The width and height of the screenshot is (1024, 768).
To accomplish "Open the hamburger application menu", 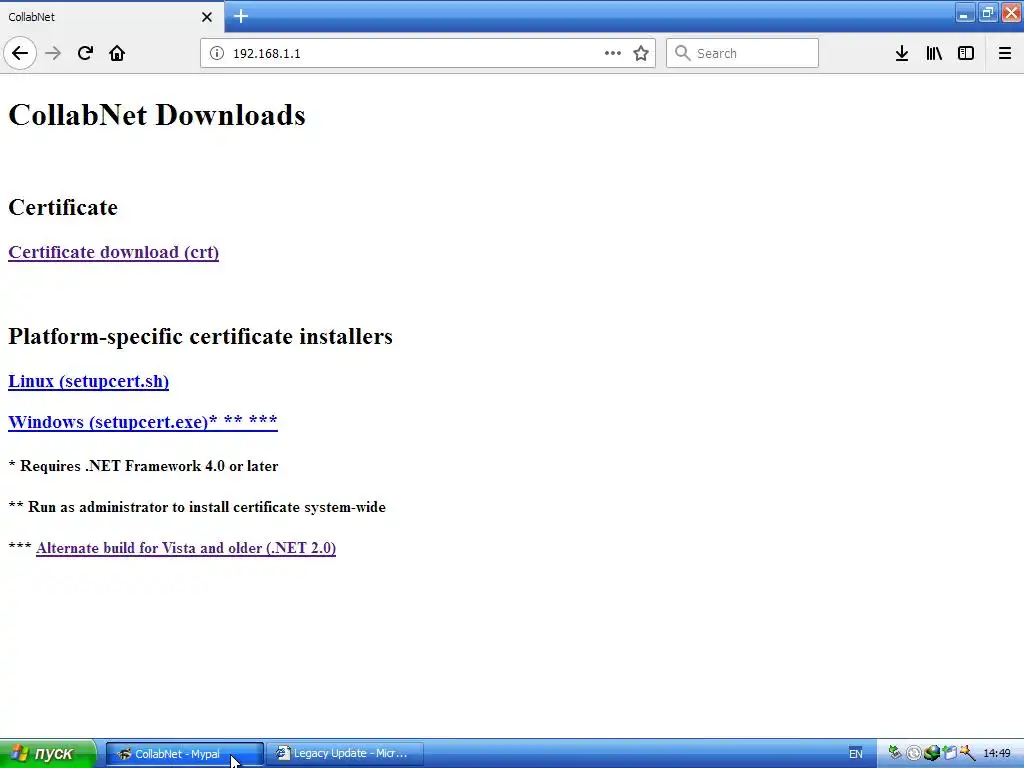I will click(x=1004, y=53).
